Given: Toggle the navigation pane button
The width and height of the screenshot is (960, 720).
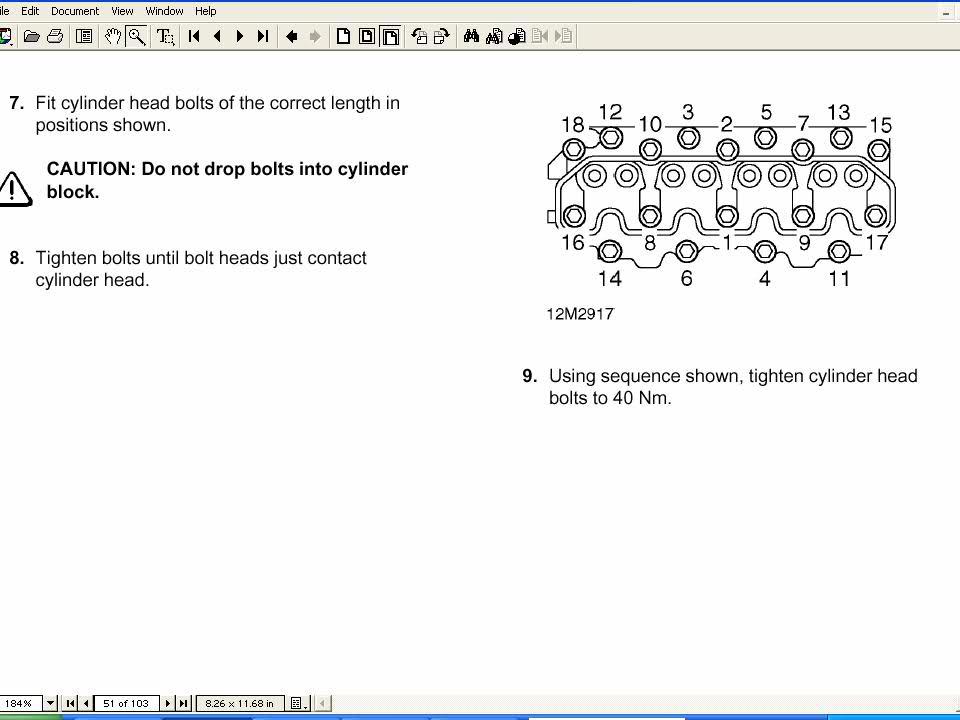Looking at the screenshot, I should pos(84,37).
